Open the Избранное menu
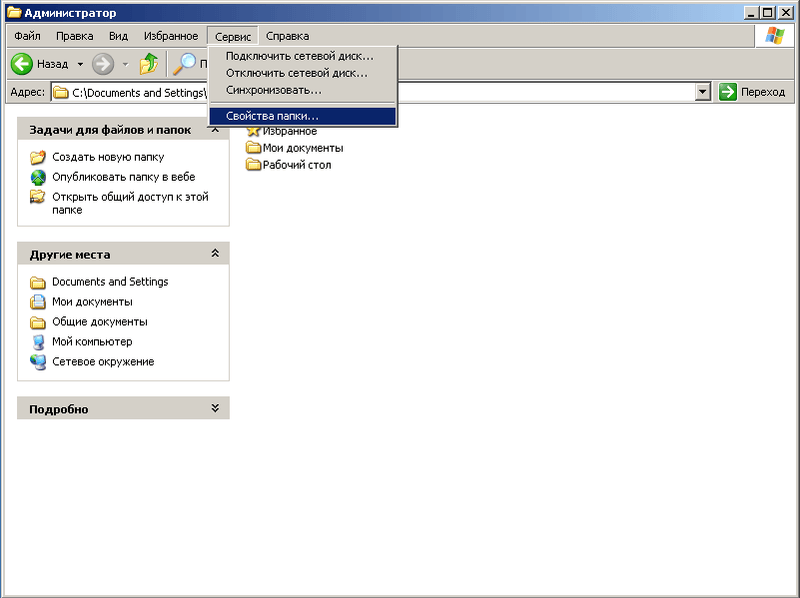The height and width of the screenshot is (598, 800). [171, 36]
